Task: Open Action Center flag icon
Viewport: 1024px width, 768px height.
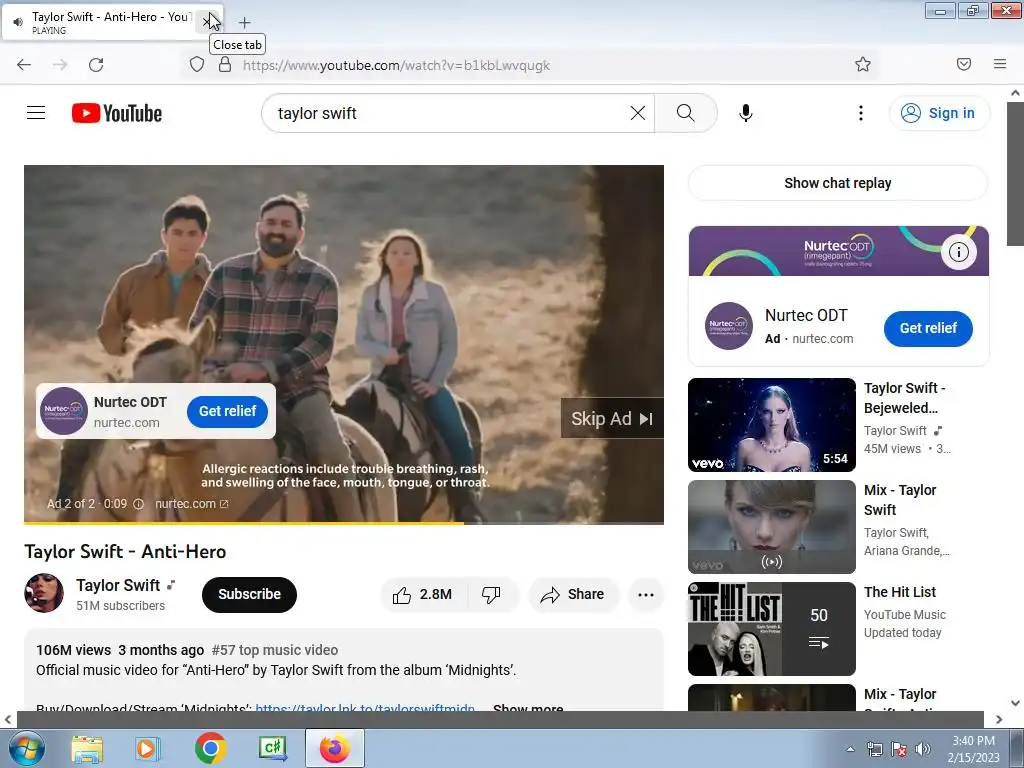Action: click(x=899, y=749)
